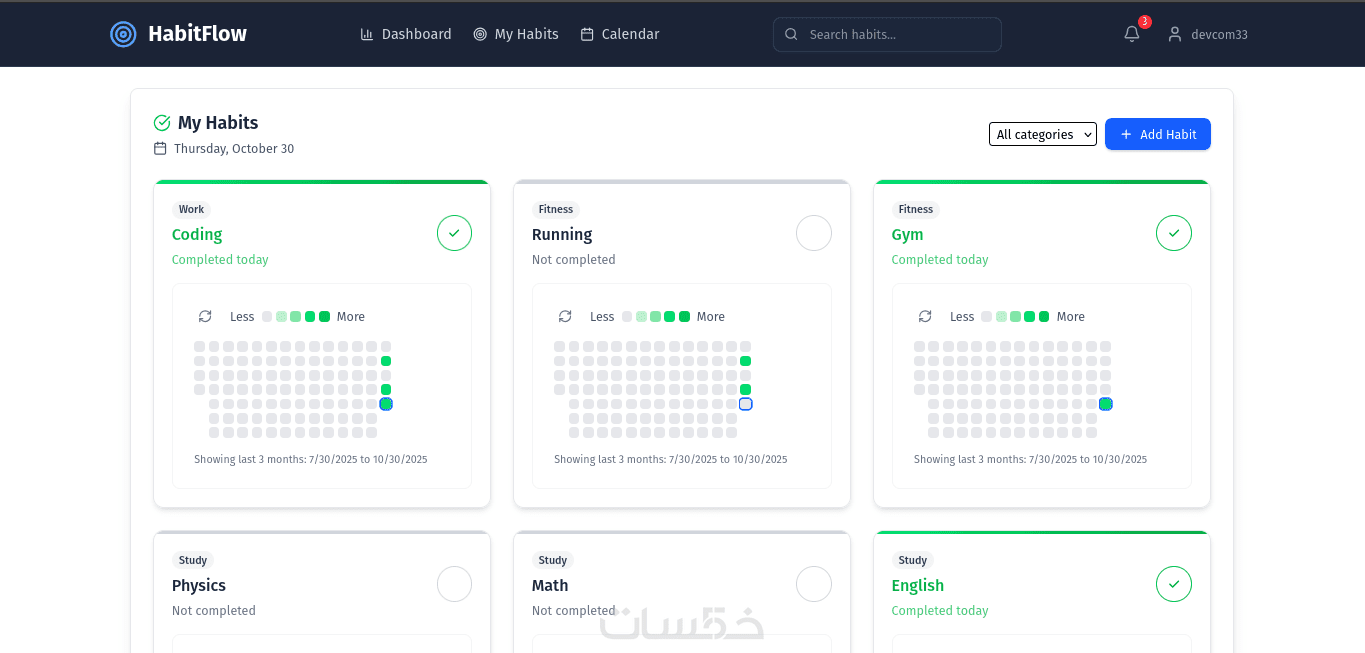The image size is (1365, 653).
Task: Click today's highlighted cell in Gym heatmap
Action: 1105,404
